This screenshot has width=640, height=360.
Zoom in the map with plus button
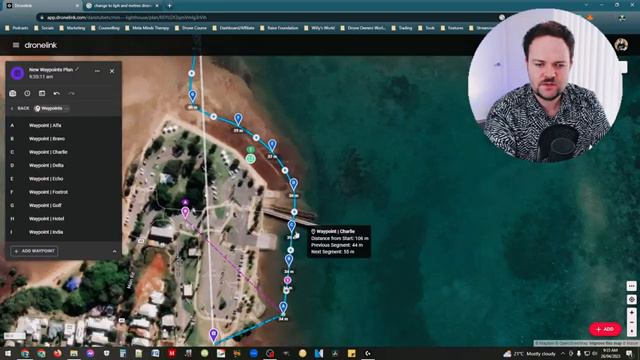pyautogui.click(x=631, y=313)
